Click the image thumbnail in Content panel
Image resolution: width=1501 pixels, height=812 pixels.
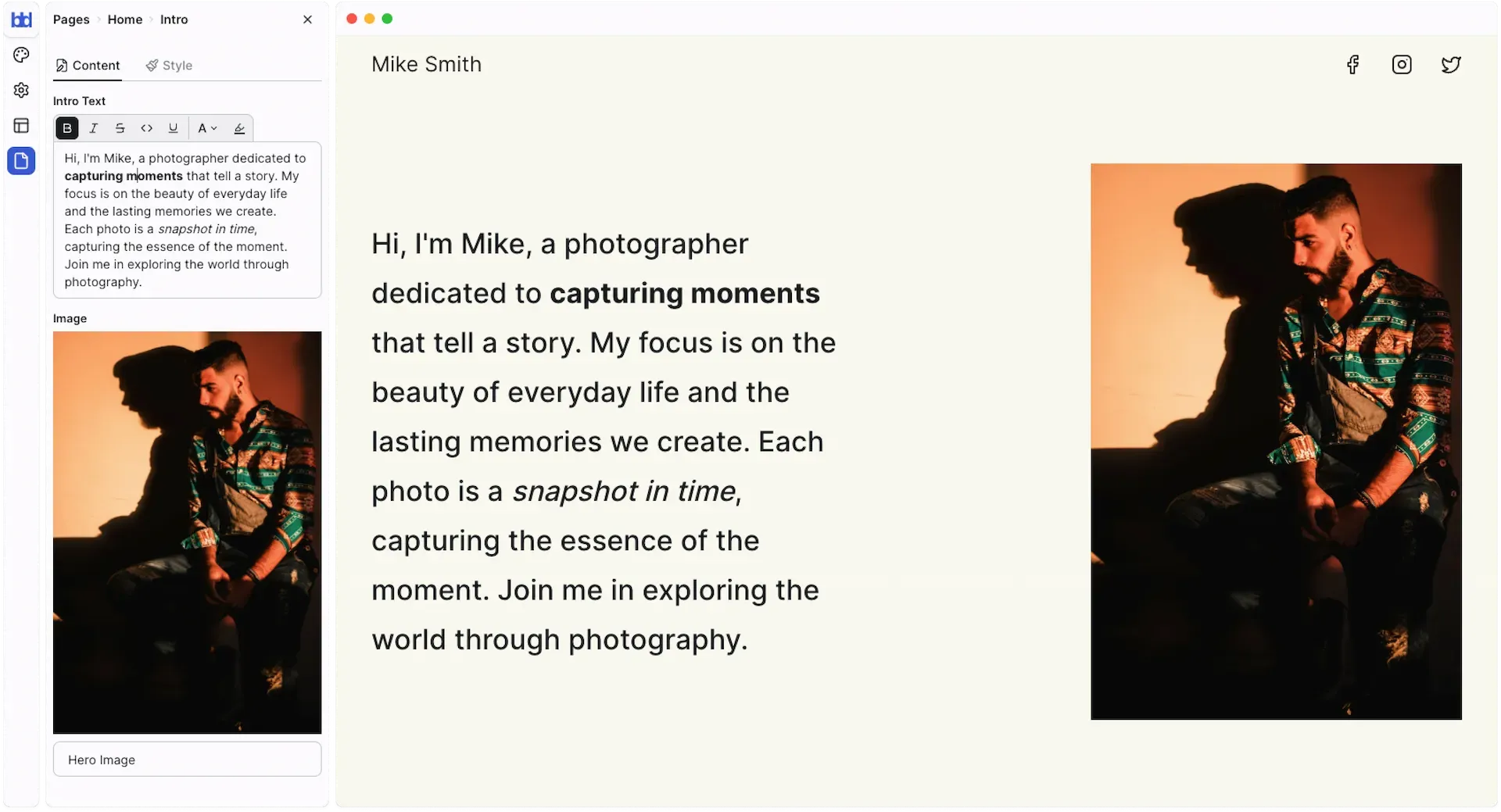tap(188, 532)
